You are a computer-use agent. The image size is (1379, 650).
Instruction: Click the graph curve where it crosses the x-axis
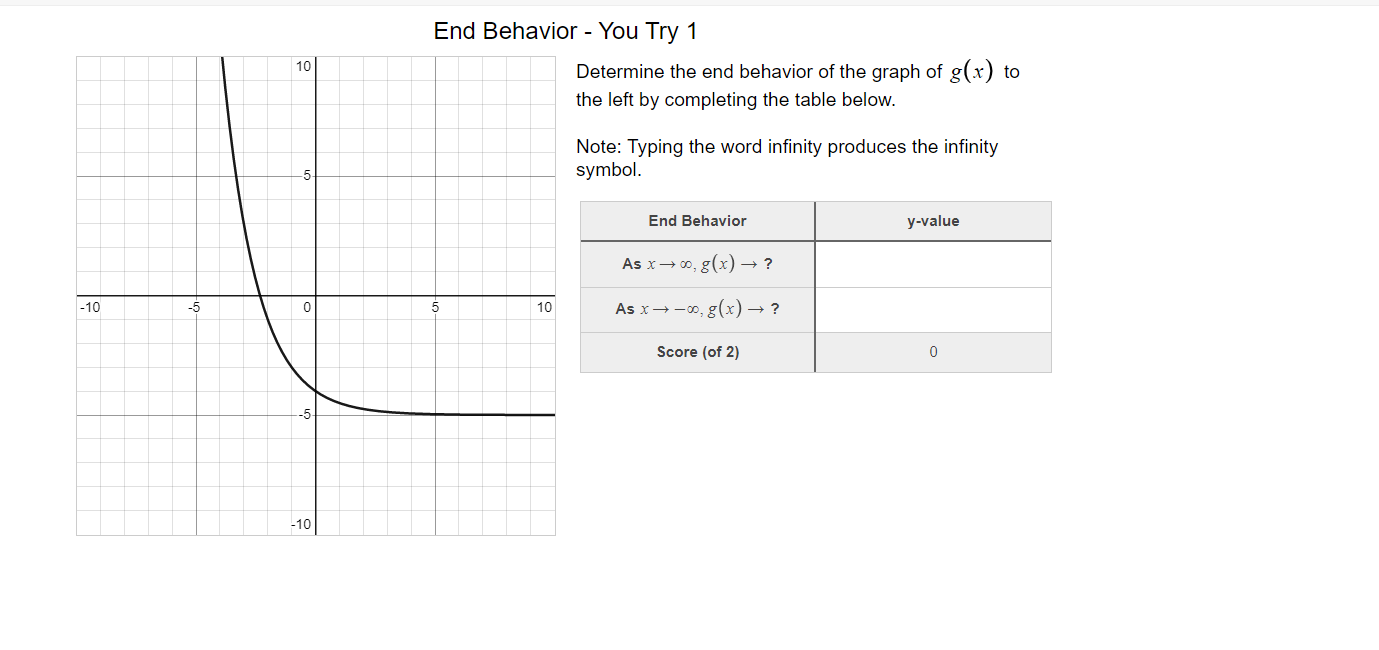click(x=258, y=297)
